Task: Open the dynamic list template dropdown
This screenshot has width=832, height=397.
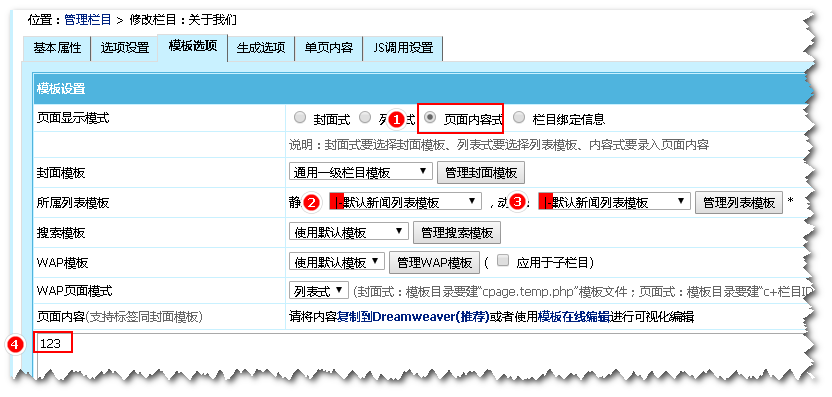Action: click(614, 202)
